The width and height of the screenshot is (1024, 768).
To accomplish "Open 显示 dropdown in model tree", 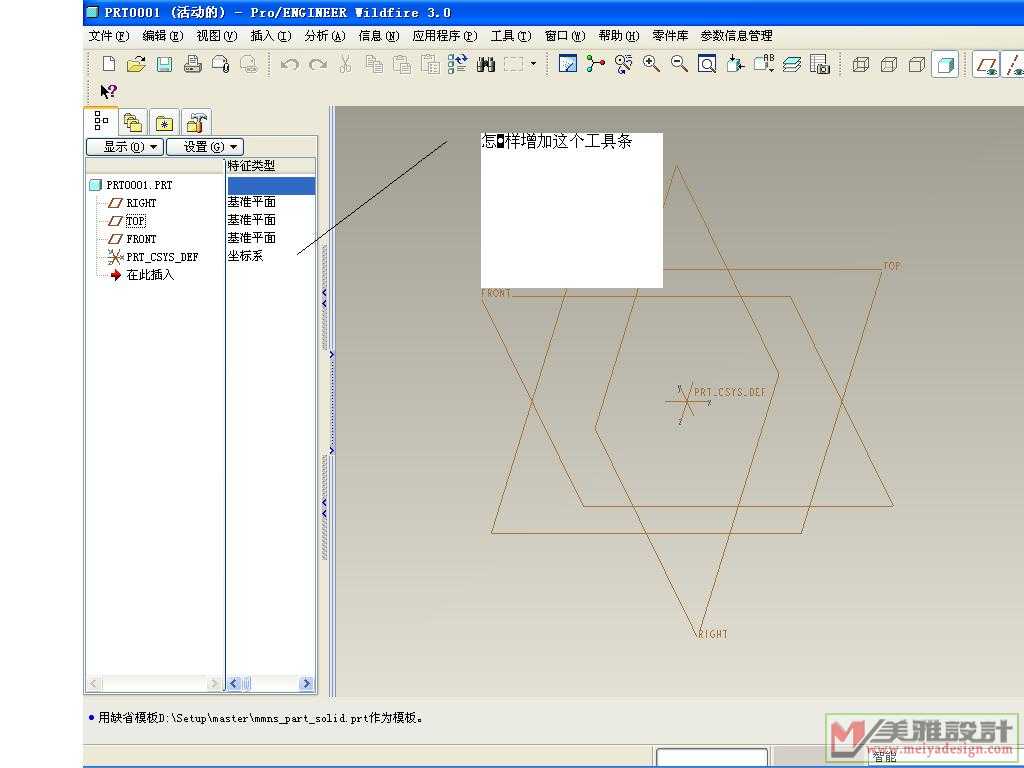I will pos(125,147).
